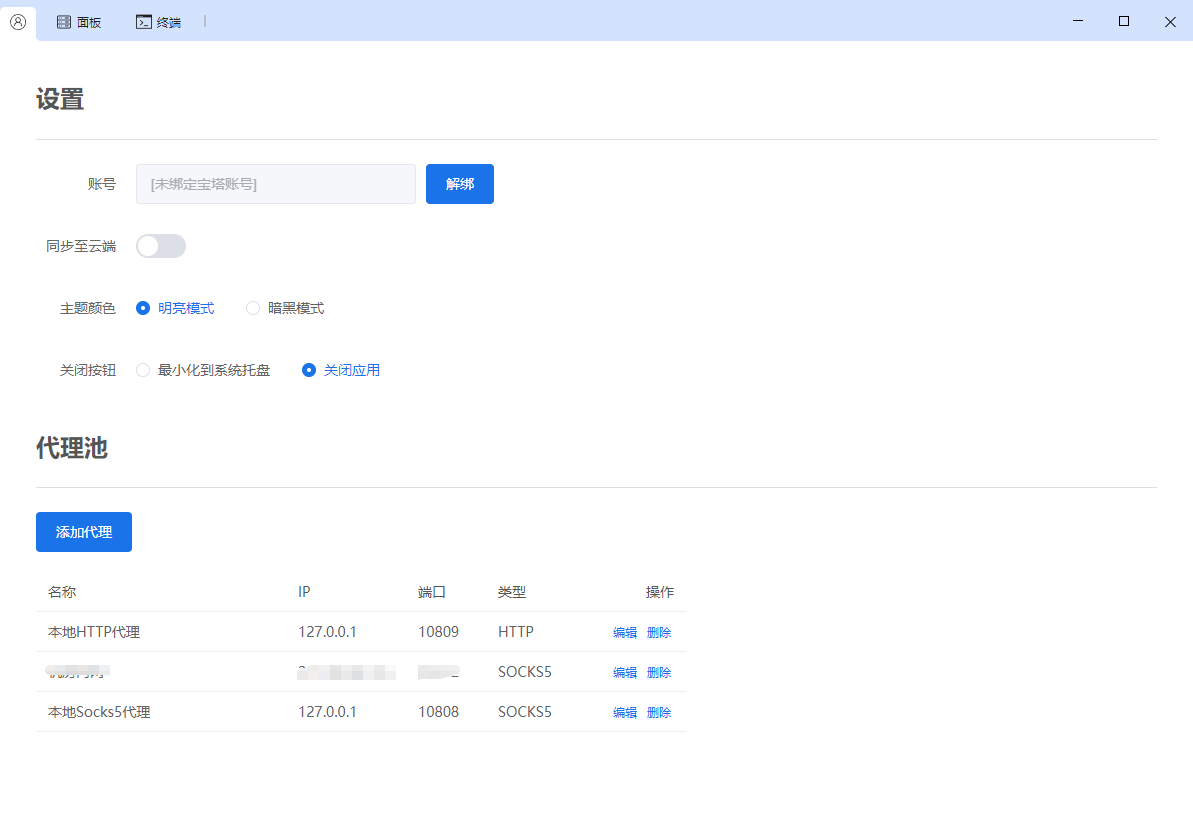Delete the 本地Socks5代理 proxy entry
The width and height of the screenshot is (1193, 838).
pos(658,711)
